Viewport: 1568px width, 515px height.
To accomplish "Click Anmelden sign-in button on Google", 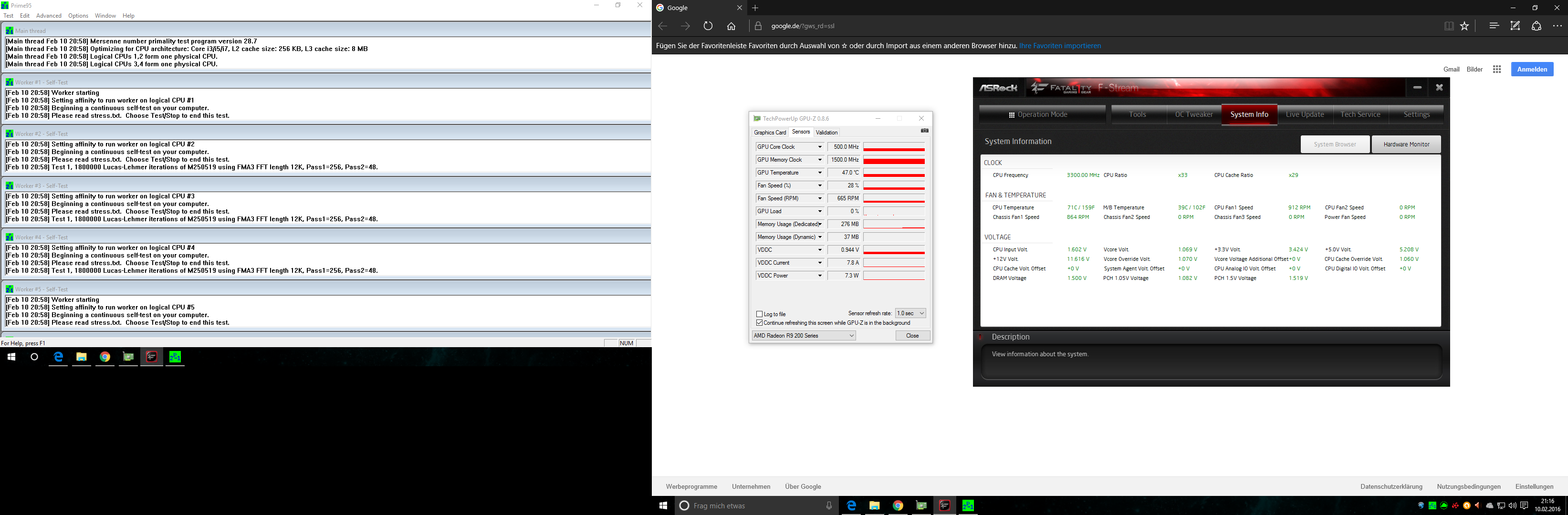I will [x=1531, y=69].
